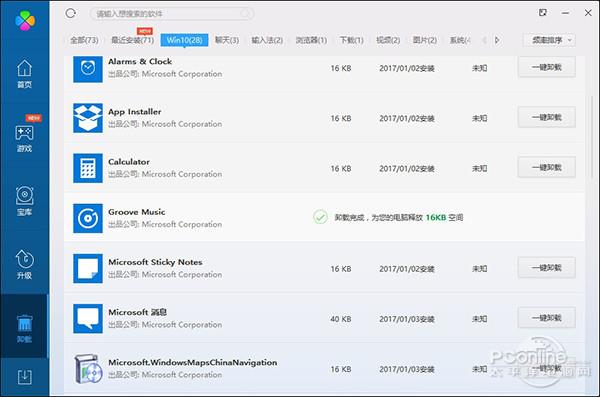The width and height of the screenshot is (600, 397).
Task: Click the Calculator name text
Action: click(129, 162)
